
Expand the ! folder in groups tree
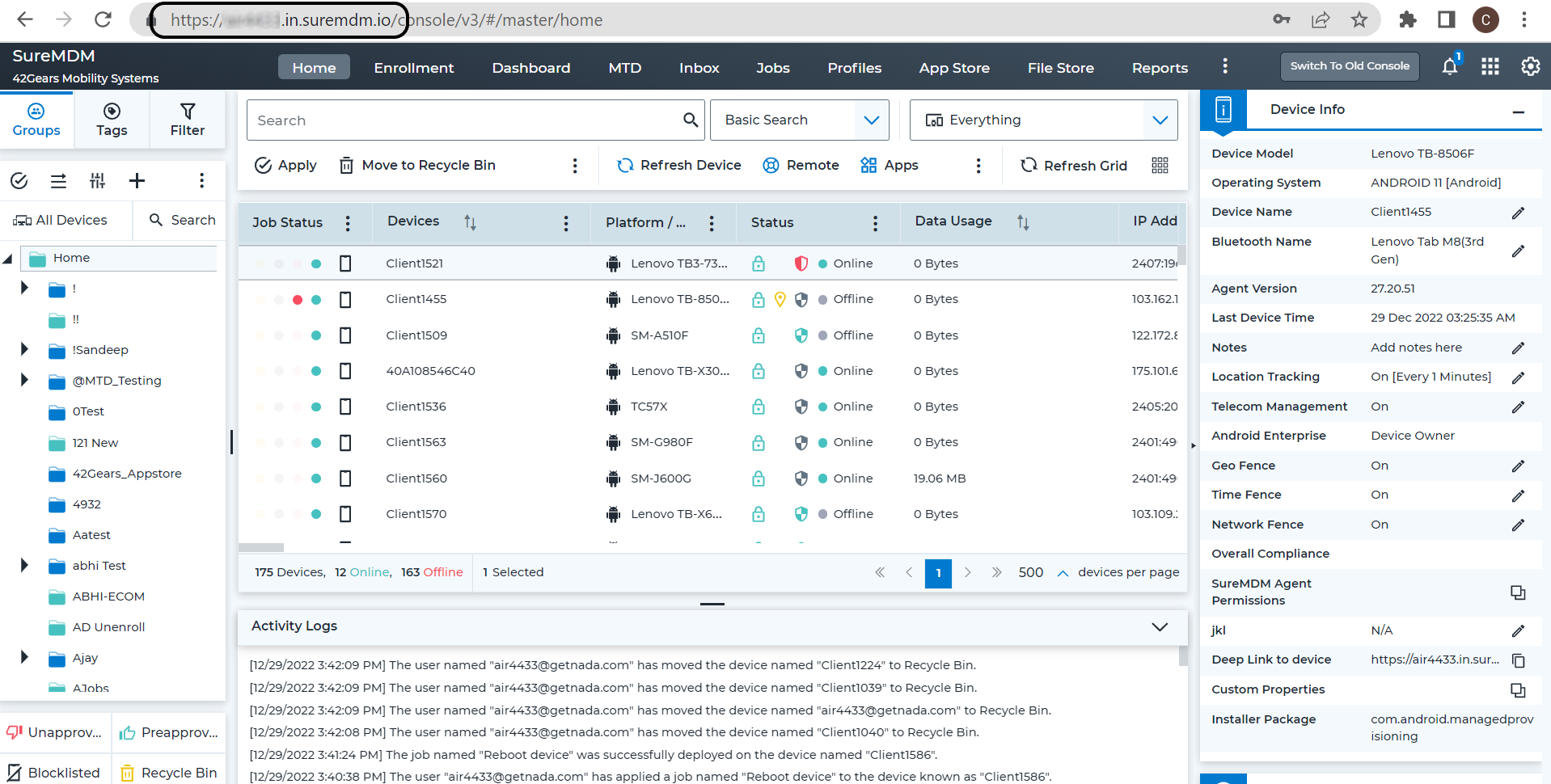pos(24,288)
